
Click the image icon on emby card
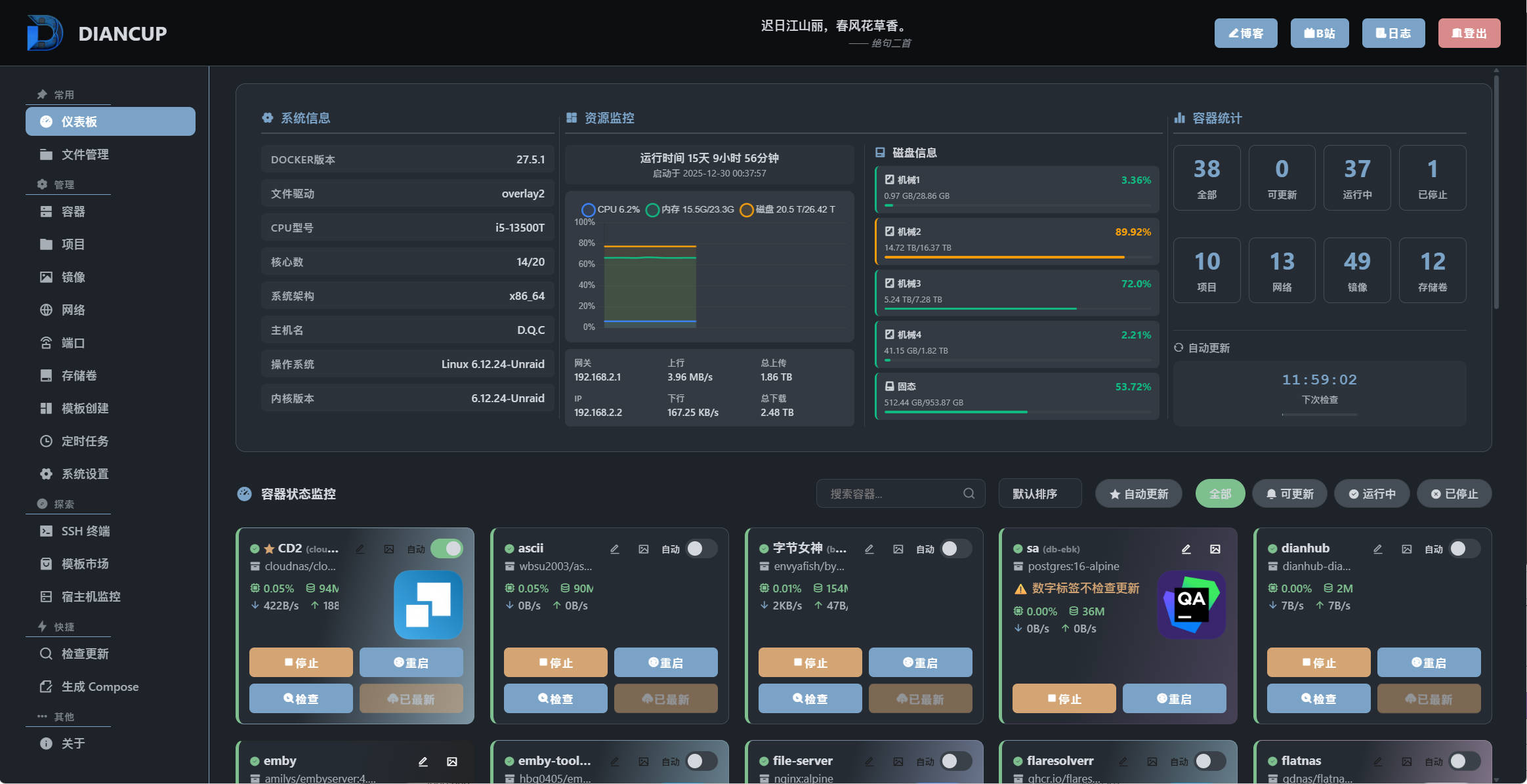tap(451, 762)
